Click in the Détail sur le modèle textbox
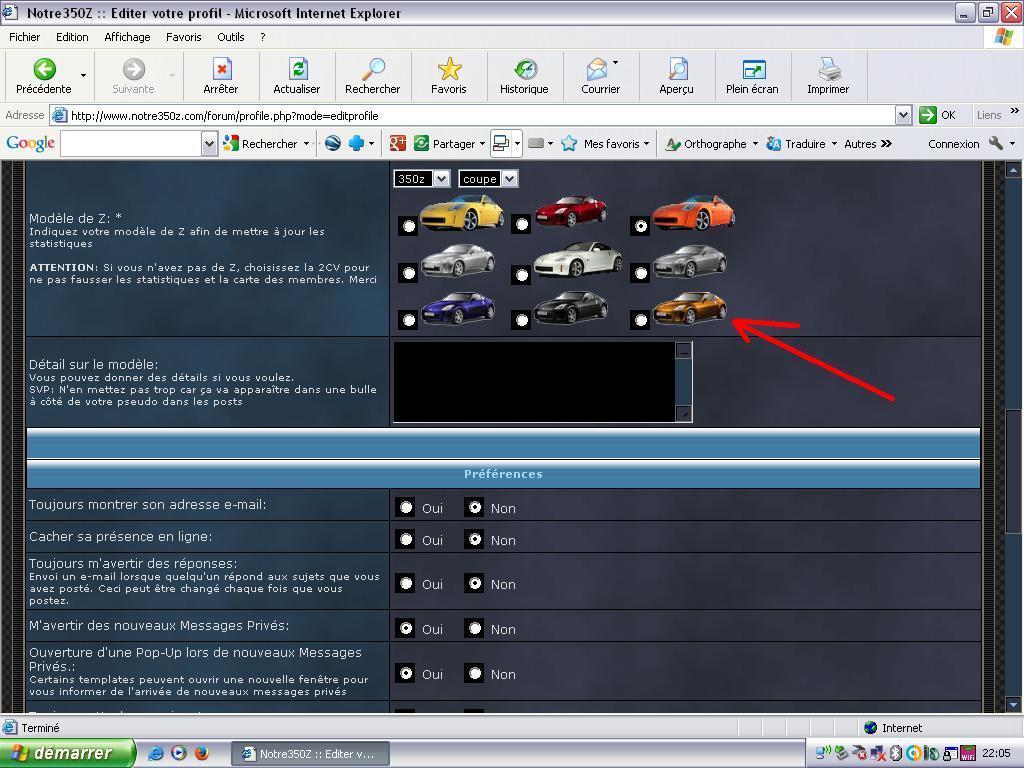 (535, 381)
